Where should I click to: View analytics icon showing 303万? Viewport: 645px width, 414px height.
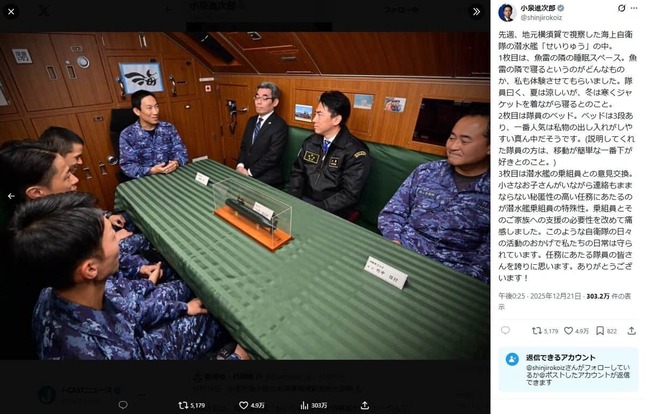[313, 405]
